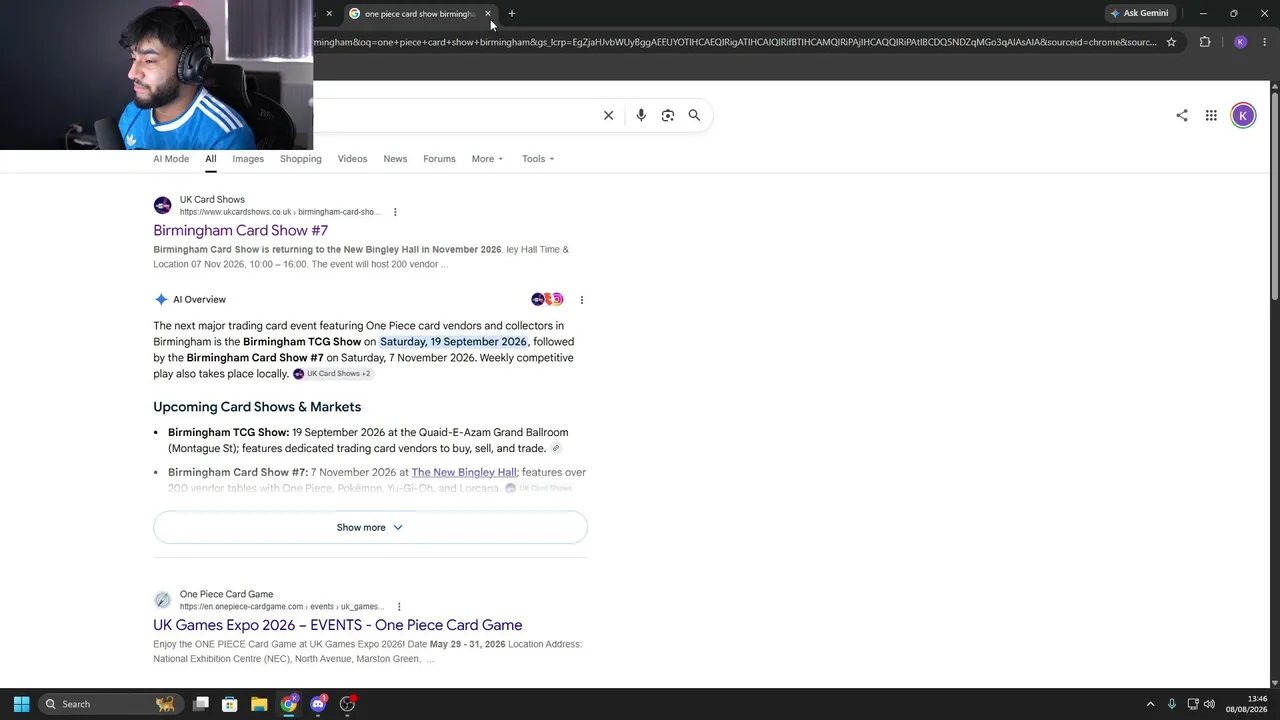
Task: Click the microphone tray icon
Action: tap(1171, 704)
